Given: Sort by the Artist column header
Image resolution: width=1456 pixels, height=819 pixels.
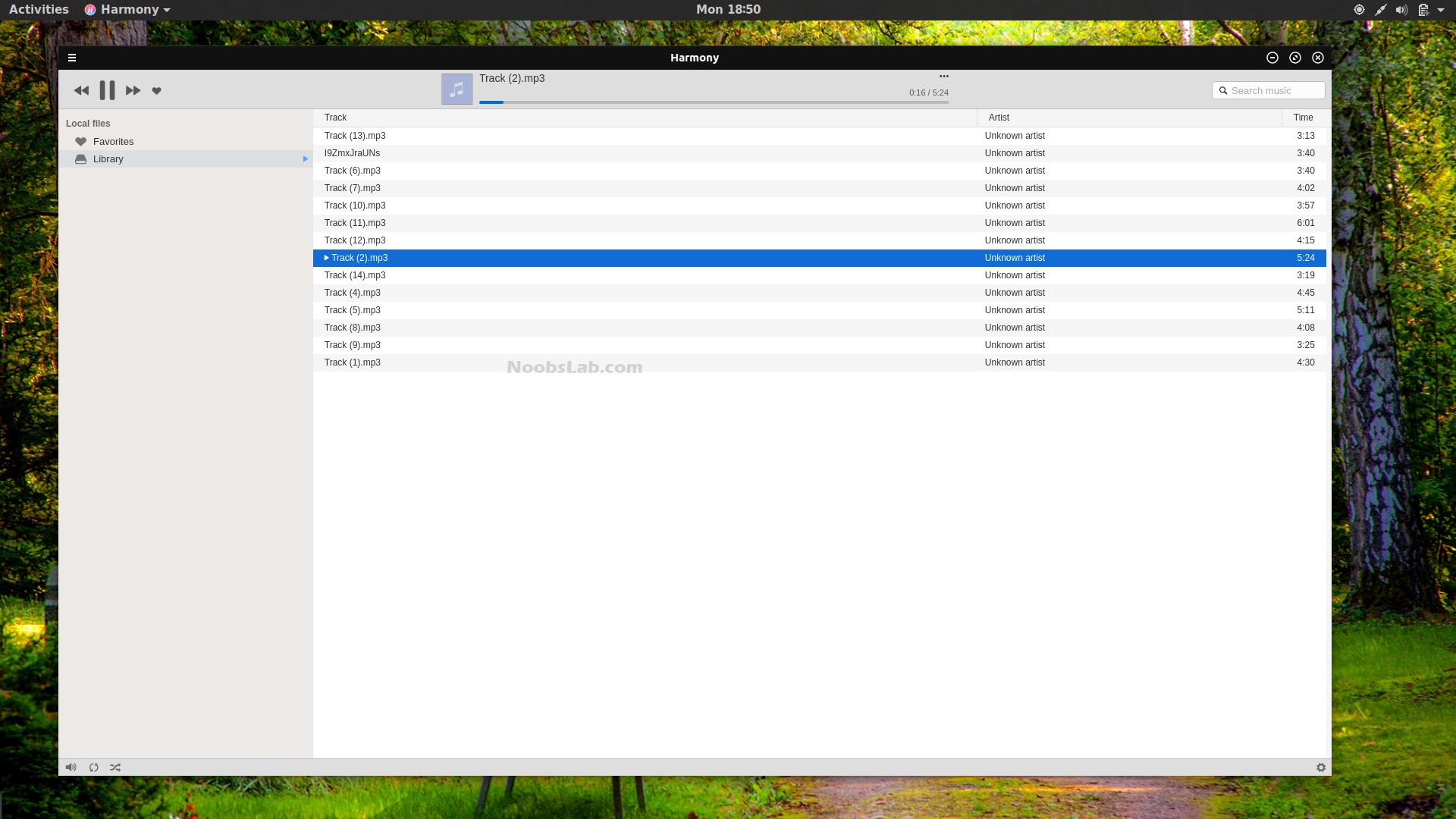Looking at the screenshot, I should click(x=1129, y=118).
